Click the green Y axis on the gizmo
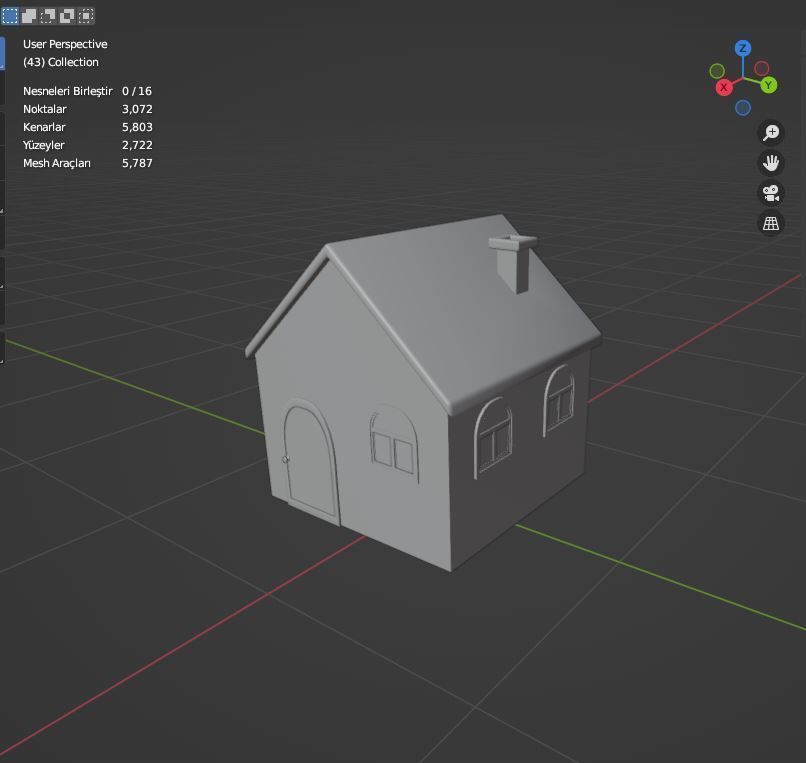The width and height of the screenshot is (806, 763). pyautogui.click(x=768, y=85)
